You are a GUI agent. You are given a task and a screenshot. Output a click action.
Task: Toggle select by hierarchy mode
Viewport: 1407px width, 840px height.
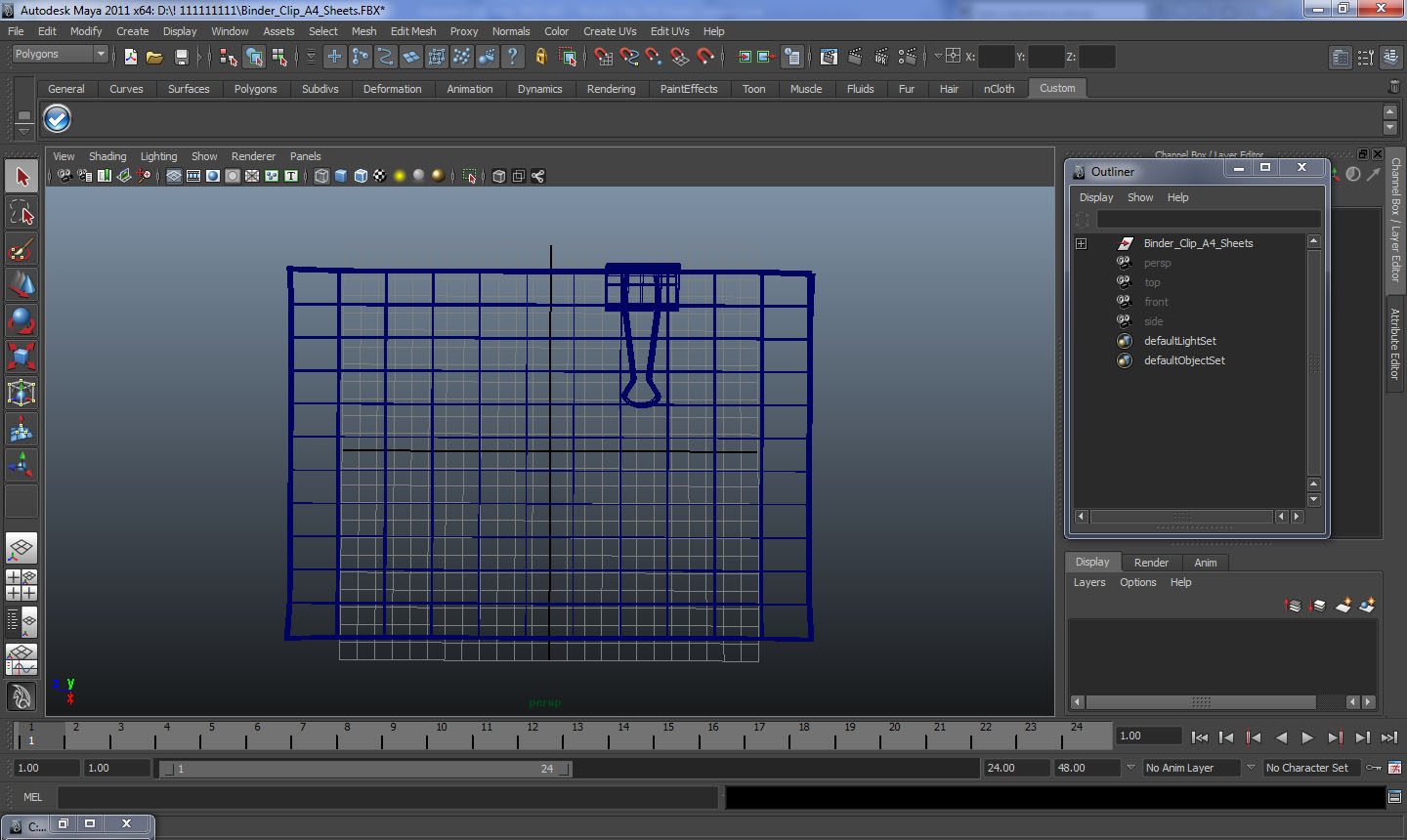point(229,57)
